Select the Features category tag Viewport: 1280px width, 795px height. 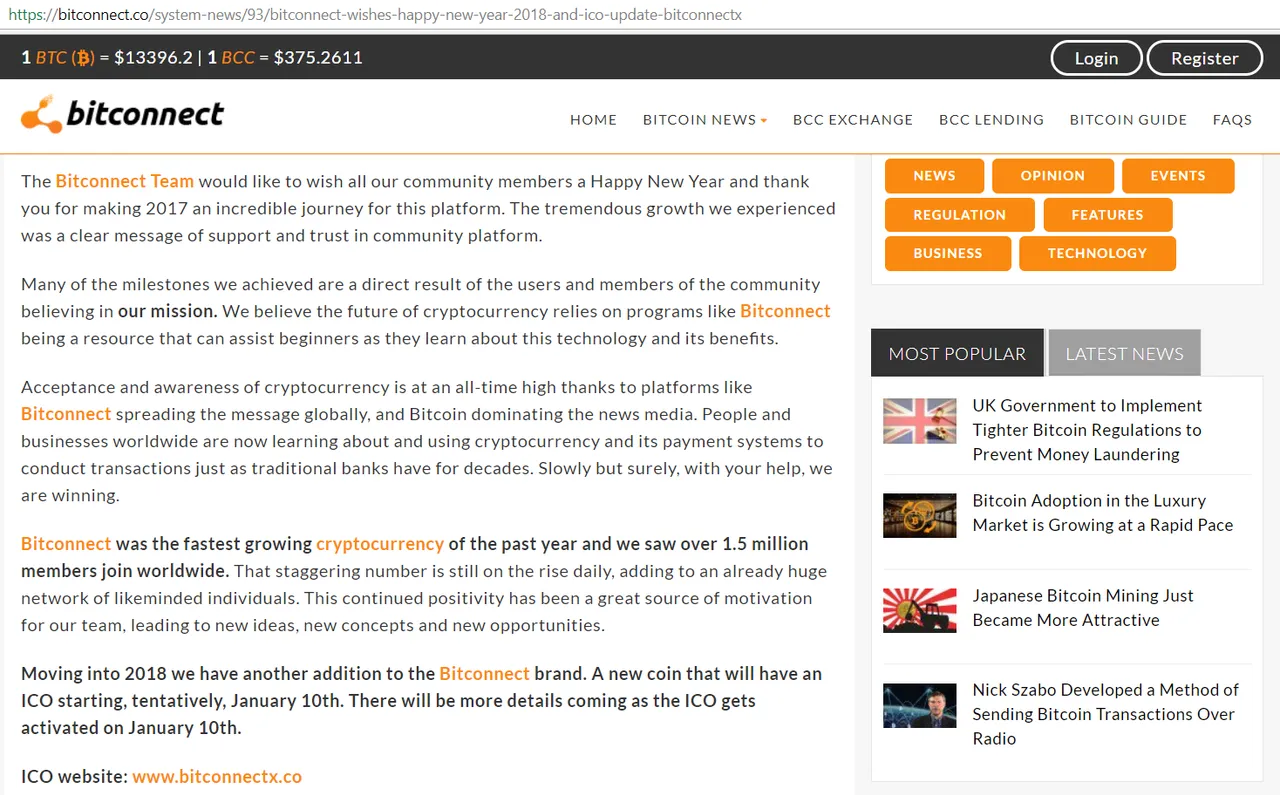click(x=1107, y=215)
